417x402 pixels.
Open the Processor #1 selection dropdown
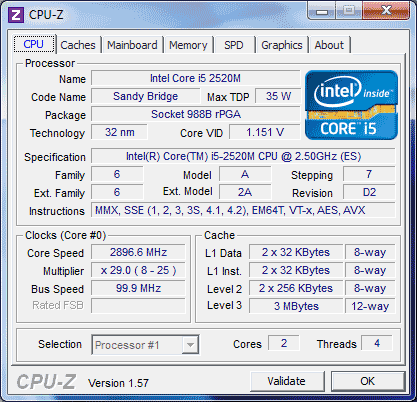coord(145,345)
